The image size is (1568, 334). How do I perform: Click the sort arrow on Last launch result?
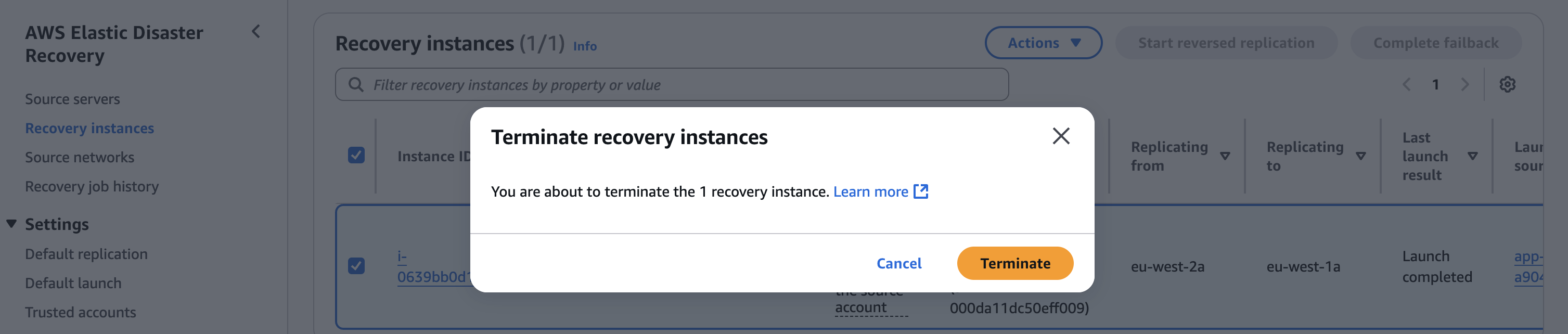[1474, 156]
